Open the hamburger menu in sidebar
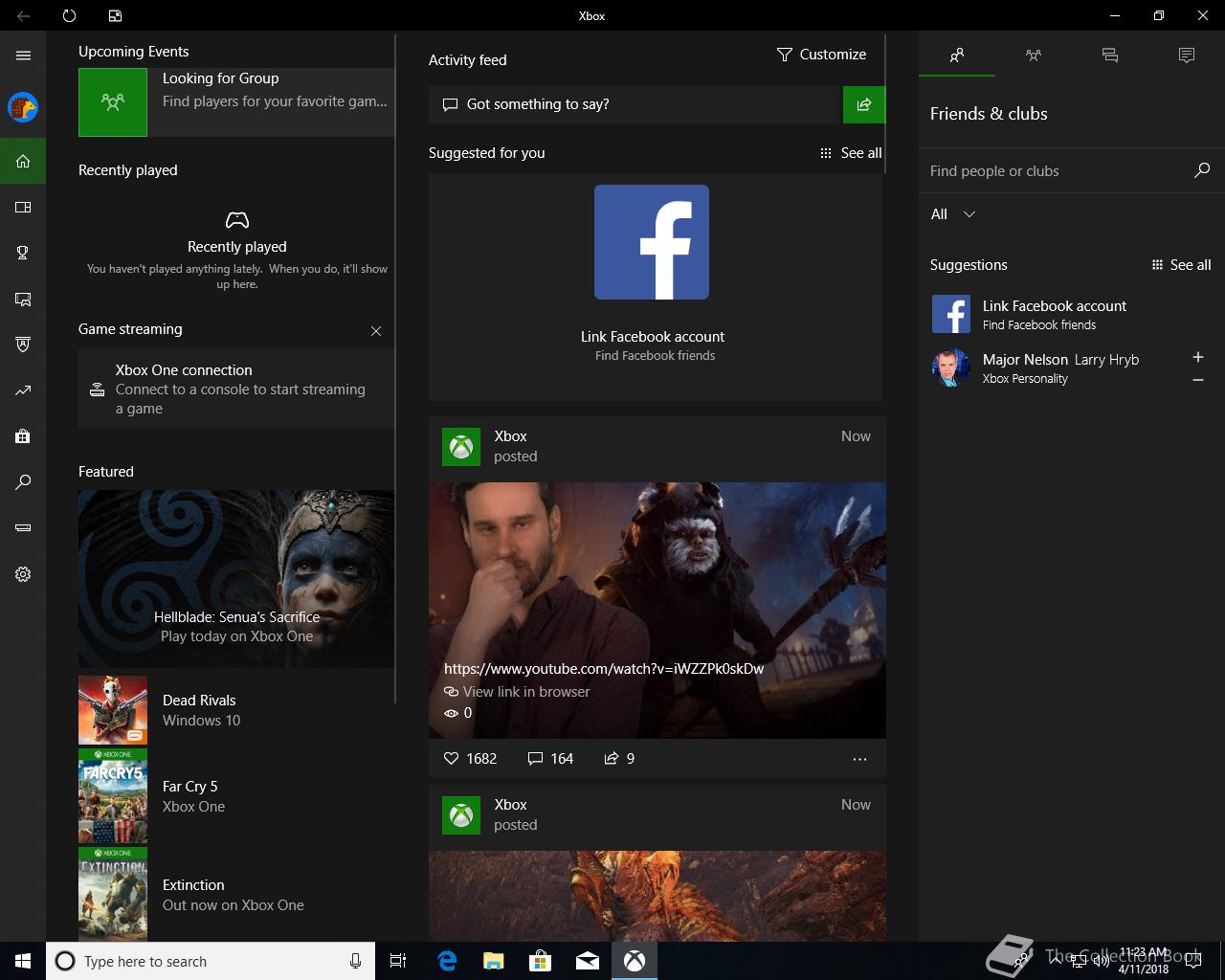 [23, 56]
